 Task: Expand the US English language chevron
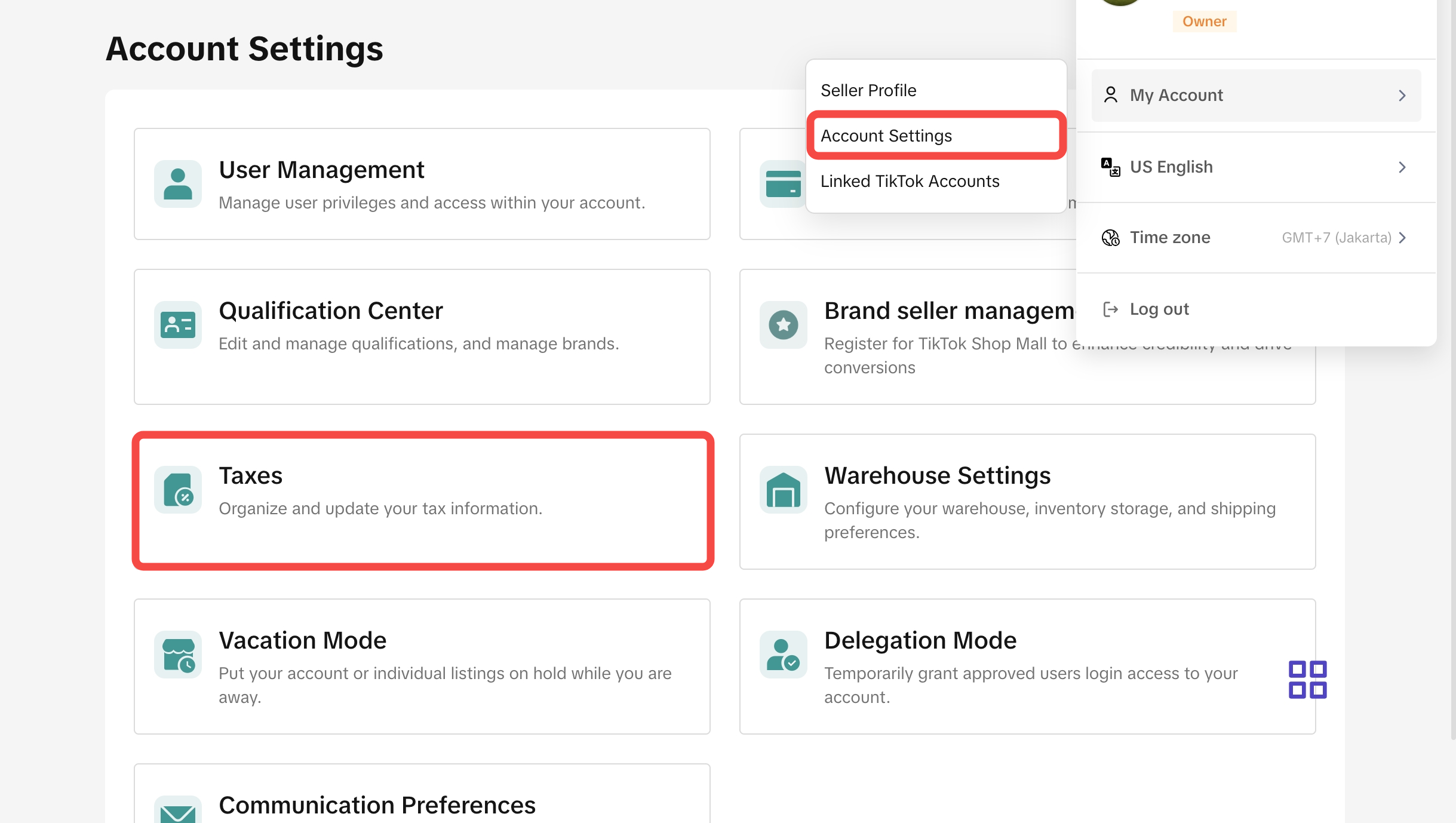coord(1402,167)
